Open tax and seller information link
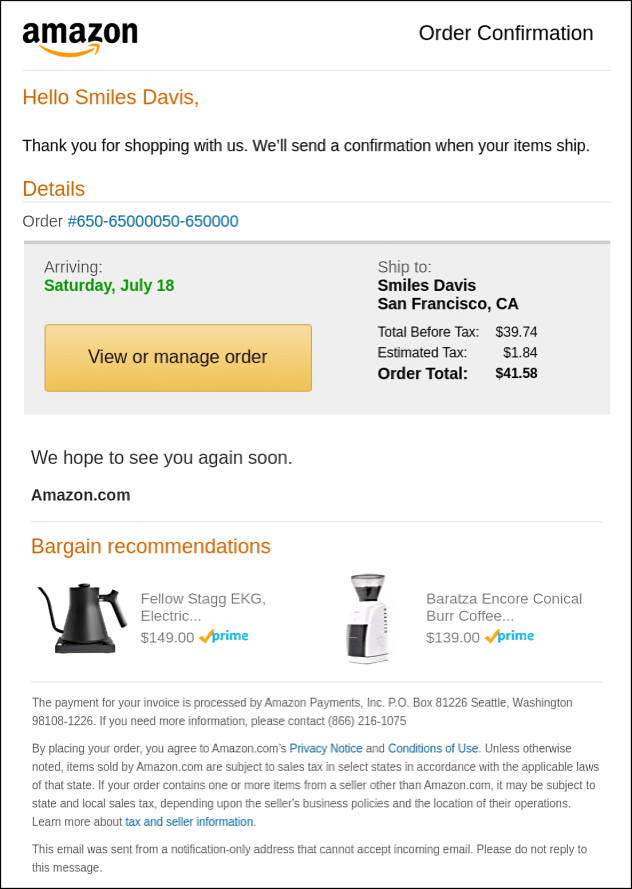Screen dimensions: 632x889 (189, 822)
